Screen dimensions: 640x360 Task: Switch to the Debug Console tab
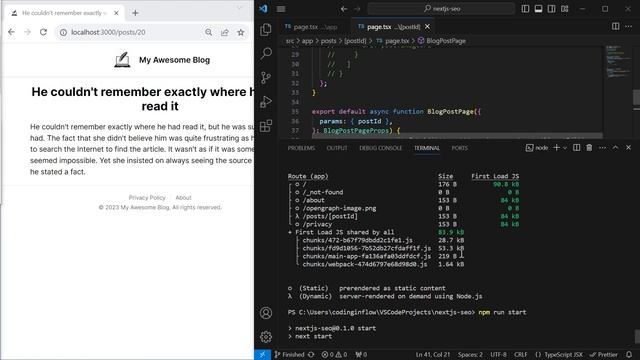point(380,148)
